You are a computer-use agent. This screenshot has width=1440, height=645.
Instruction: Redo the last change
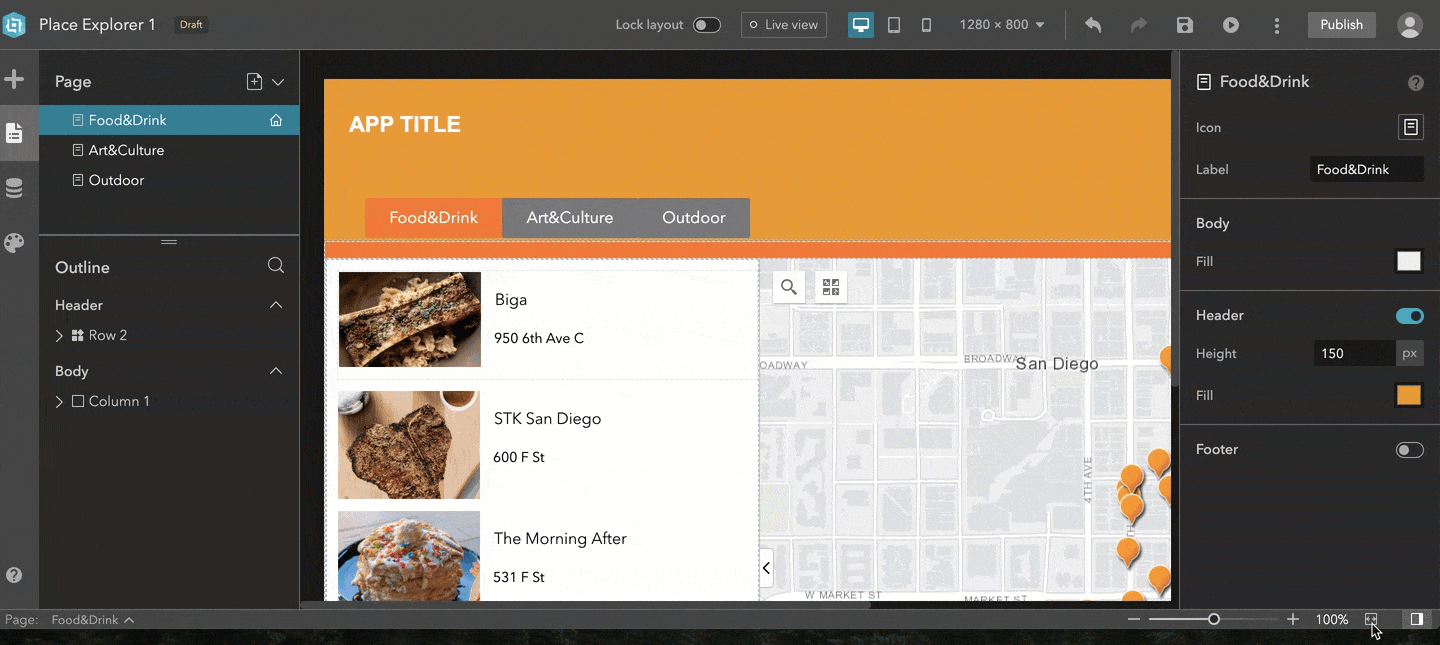(x=1139, y=25)
